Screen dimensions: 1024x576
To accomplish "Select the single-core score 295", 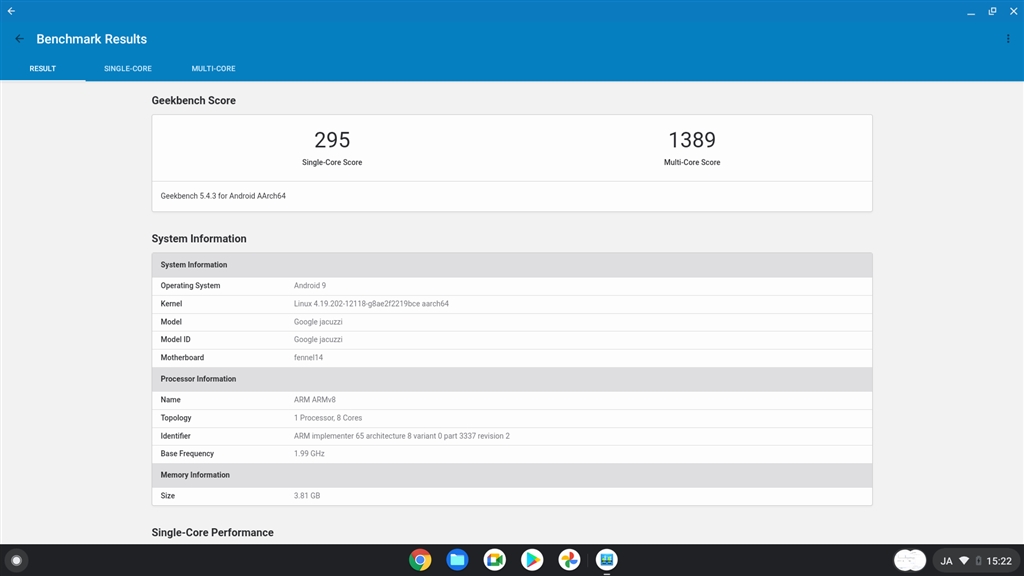I will [332, 140].
